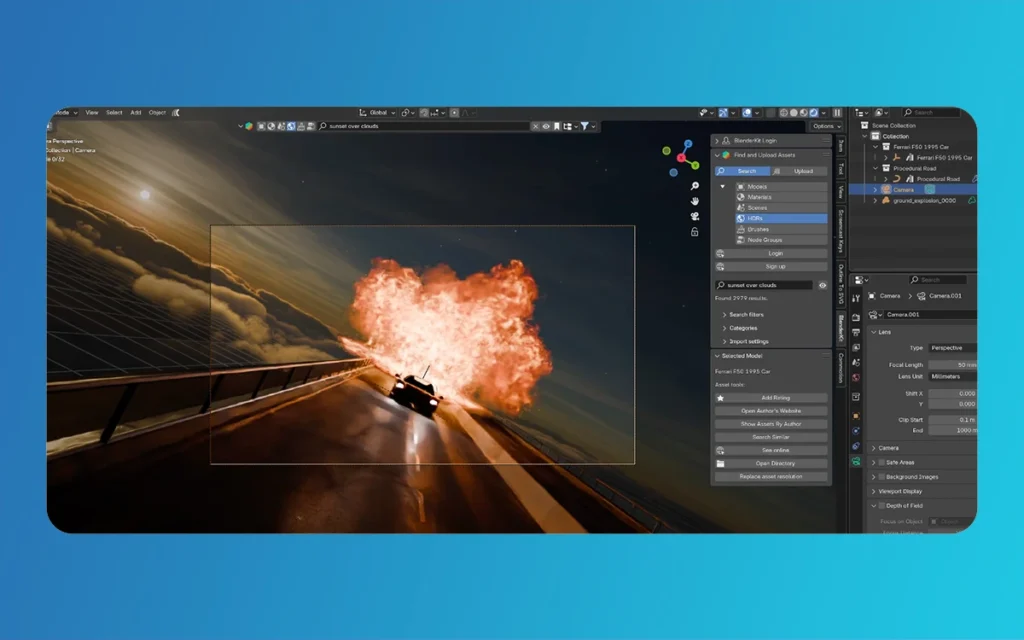Open the Select menu in viewport header

click(x=114, y=112)
